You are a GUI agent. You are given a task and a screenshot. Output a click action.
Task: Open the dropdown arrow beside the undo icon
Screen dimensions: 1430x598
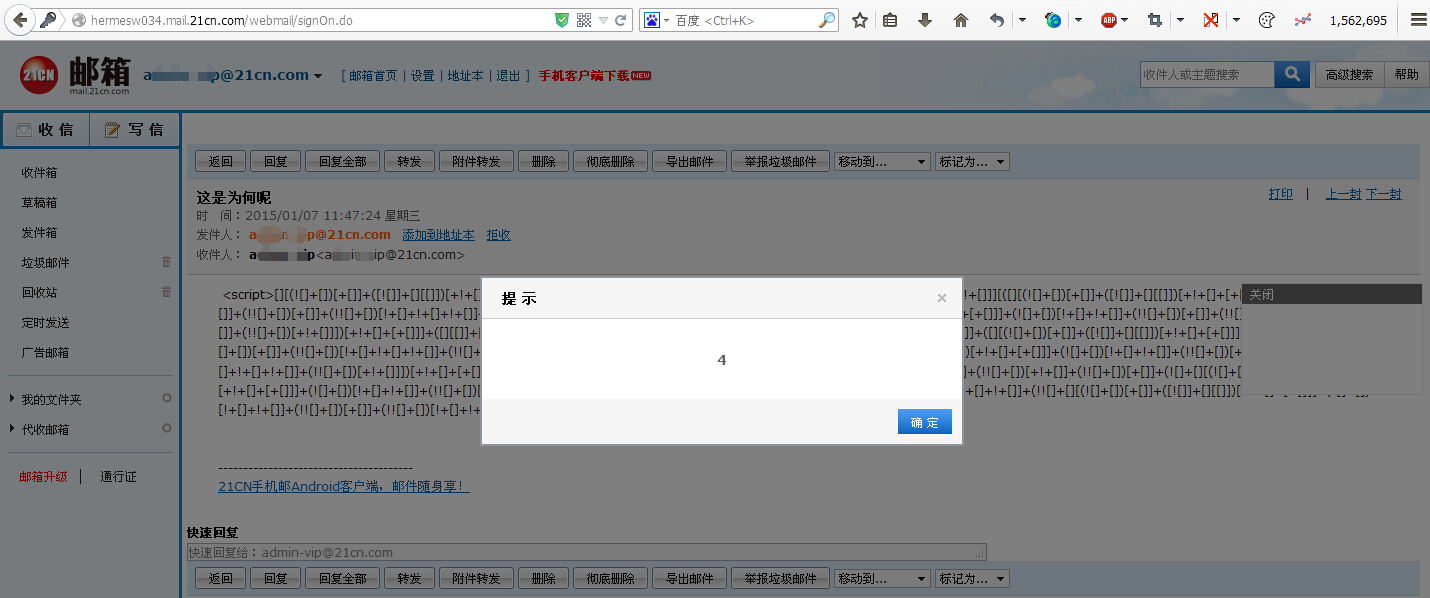point(1022,20)
